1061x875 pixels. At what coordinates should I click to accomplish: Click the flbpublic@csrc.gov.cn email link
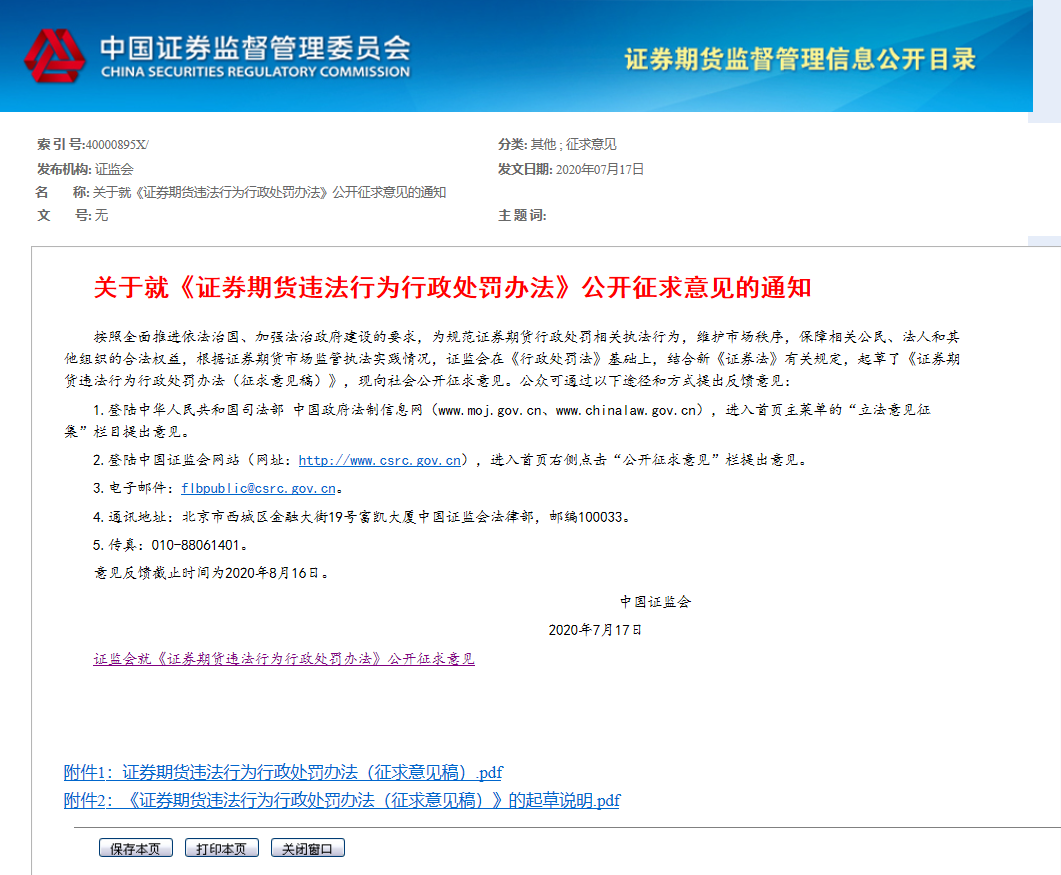click(257, 488)
